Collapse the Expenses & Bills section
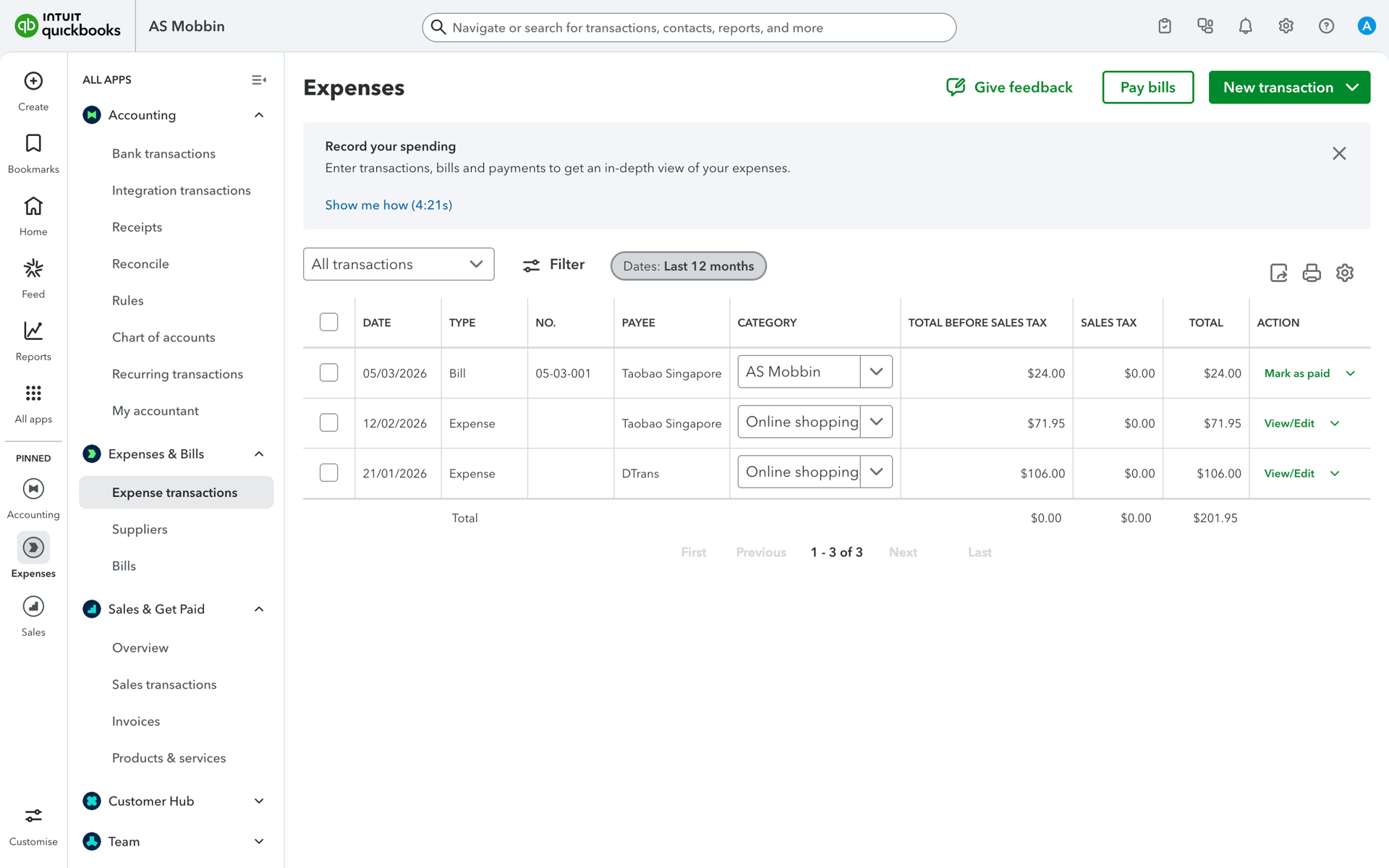Screen dimensions: 1389x868 (x=259, y=454)
